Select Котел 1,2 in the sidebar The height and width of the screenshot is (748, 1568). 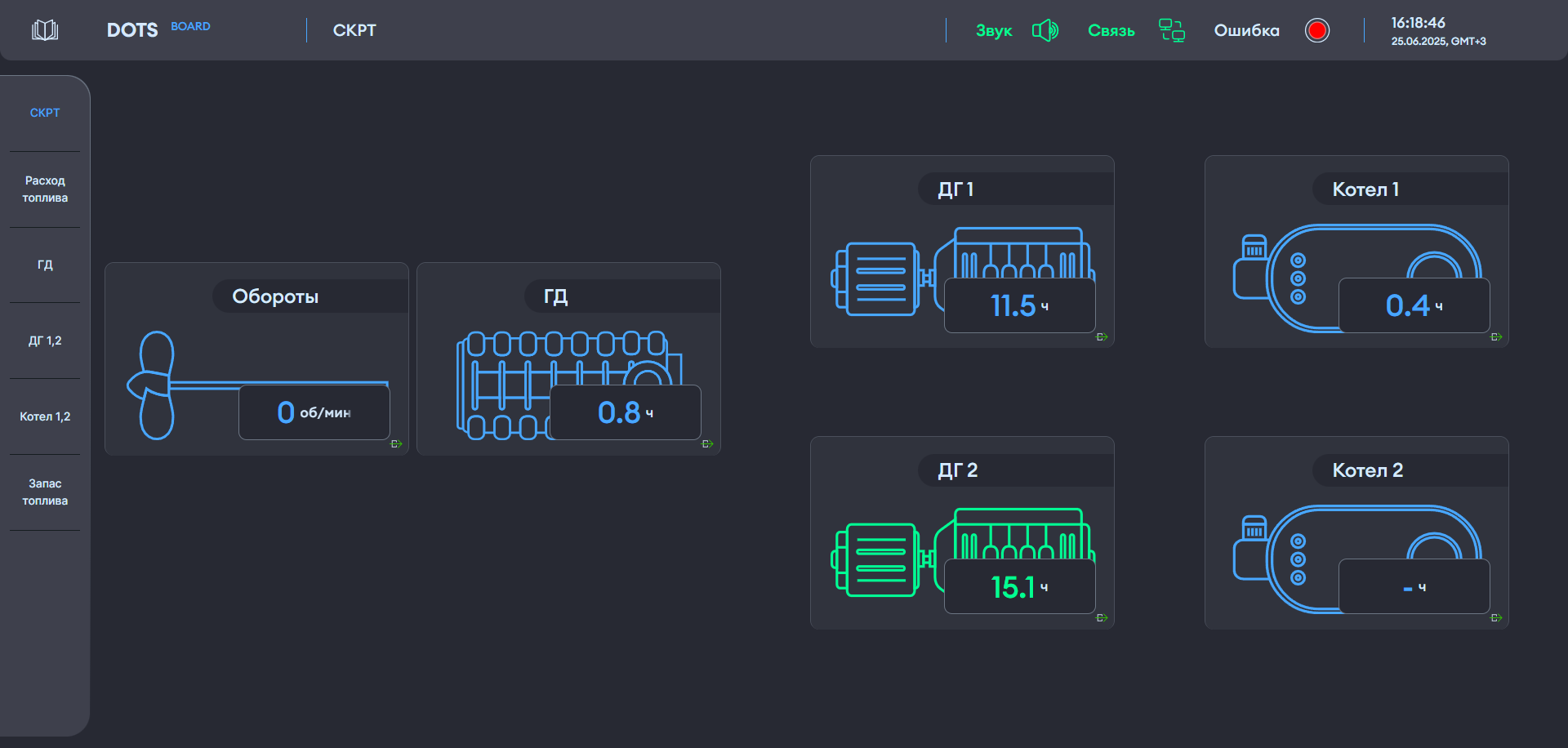(x=45, y=416)
